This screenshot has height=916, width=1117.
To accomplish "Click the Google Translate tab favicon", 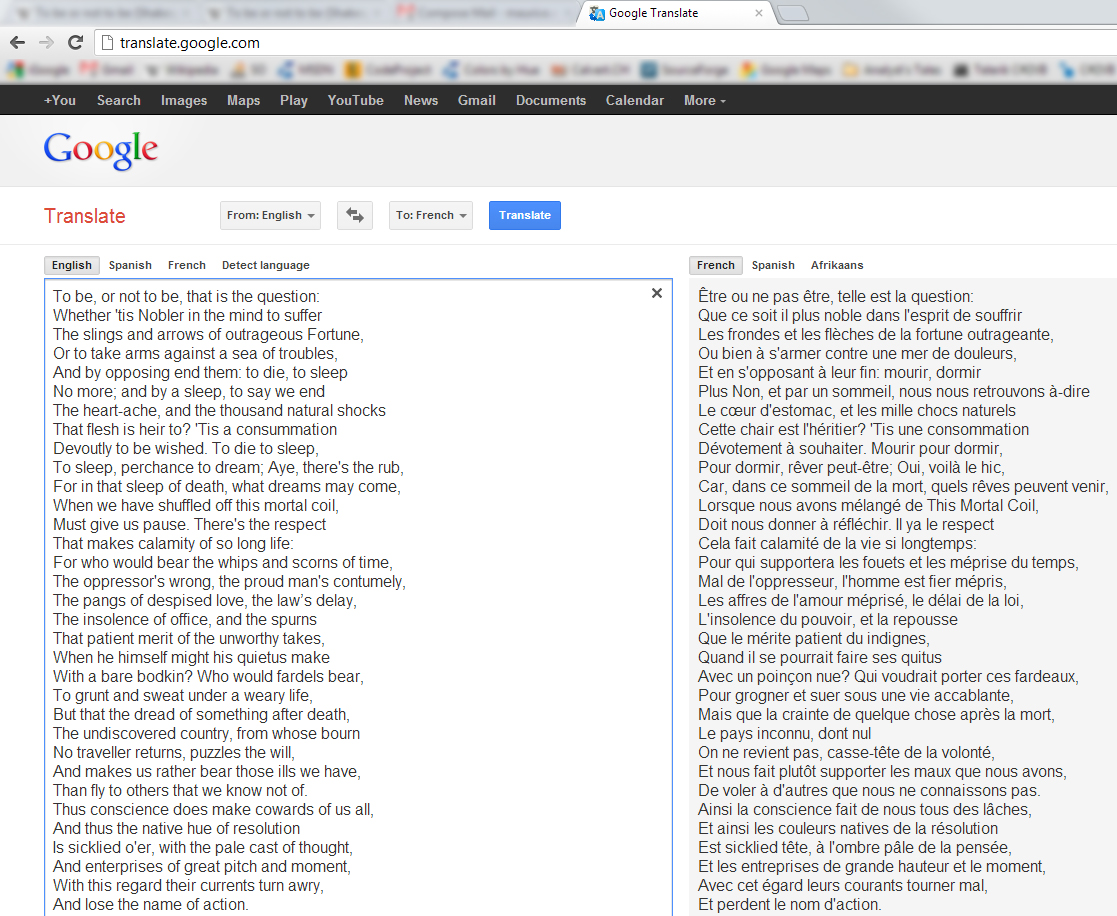I will 597,13.
